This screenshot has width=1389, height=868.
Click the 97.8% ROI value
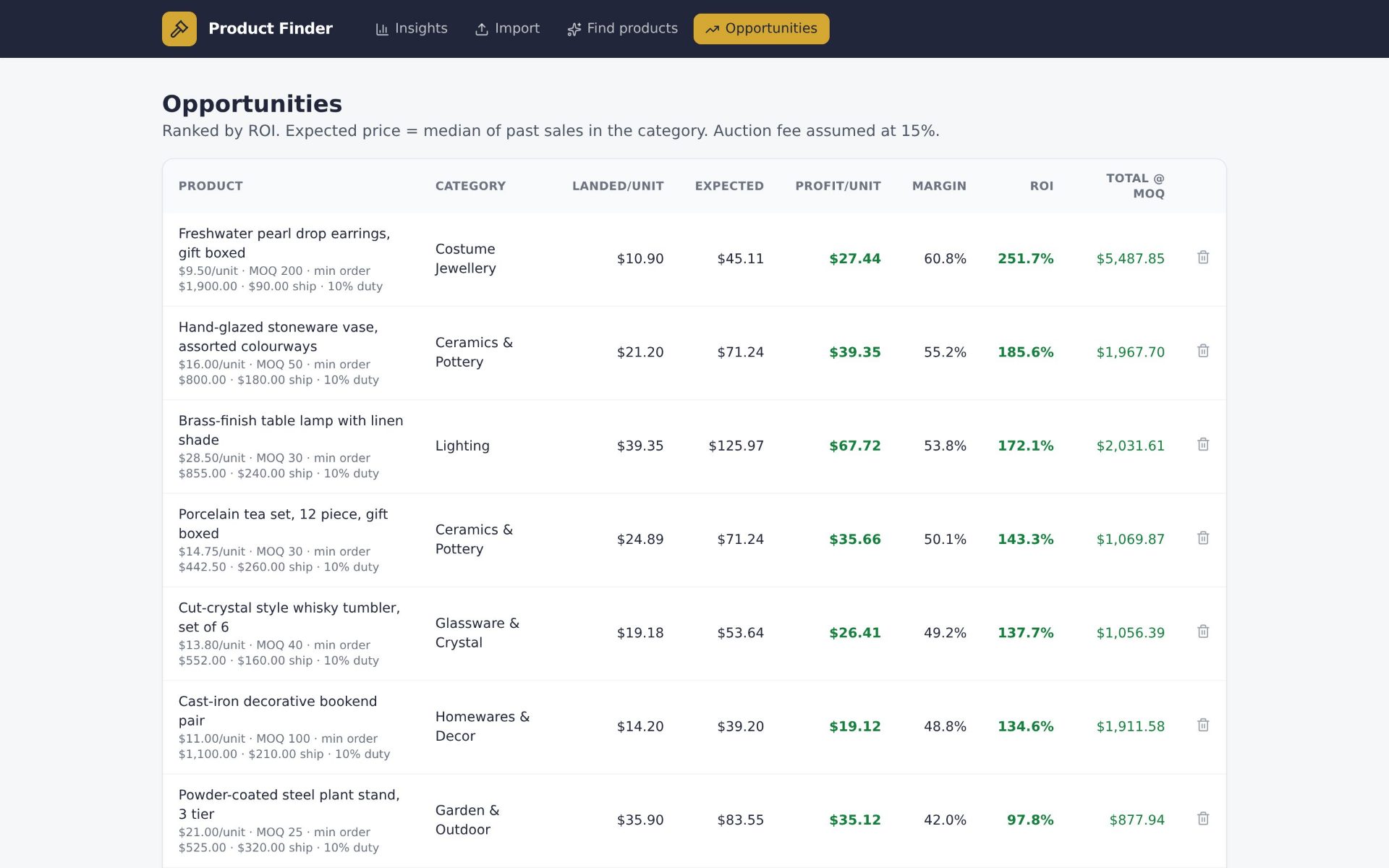(x=1030, y=820)
